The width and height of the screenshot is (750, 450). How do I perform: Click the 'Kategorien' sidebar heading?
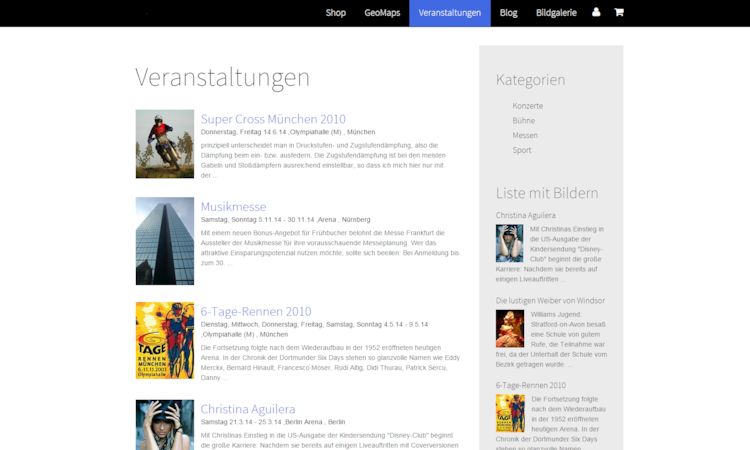click(x=530, y=79)
